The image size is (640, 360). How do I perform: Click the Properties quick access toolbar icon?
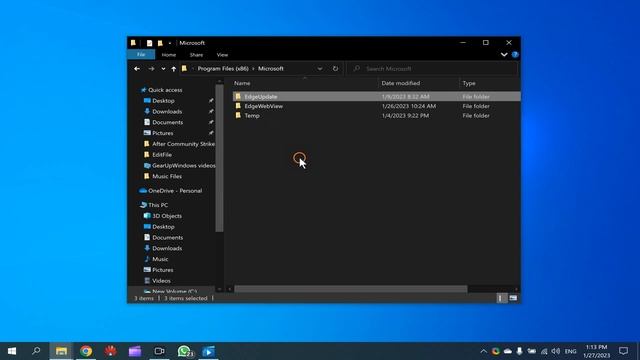coord(149,43)
